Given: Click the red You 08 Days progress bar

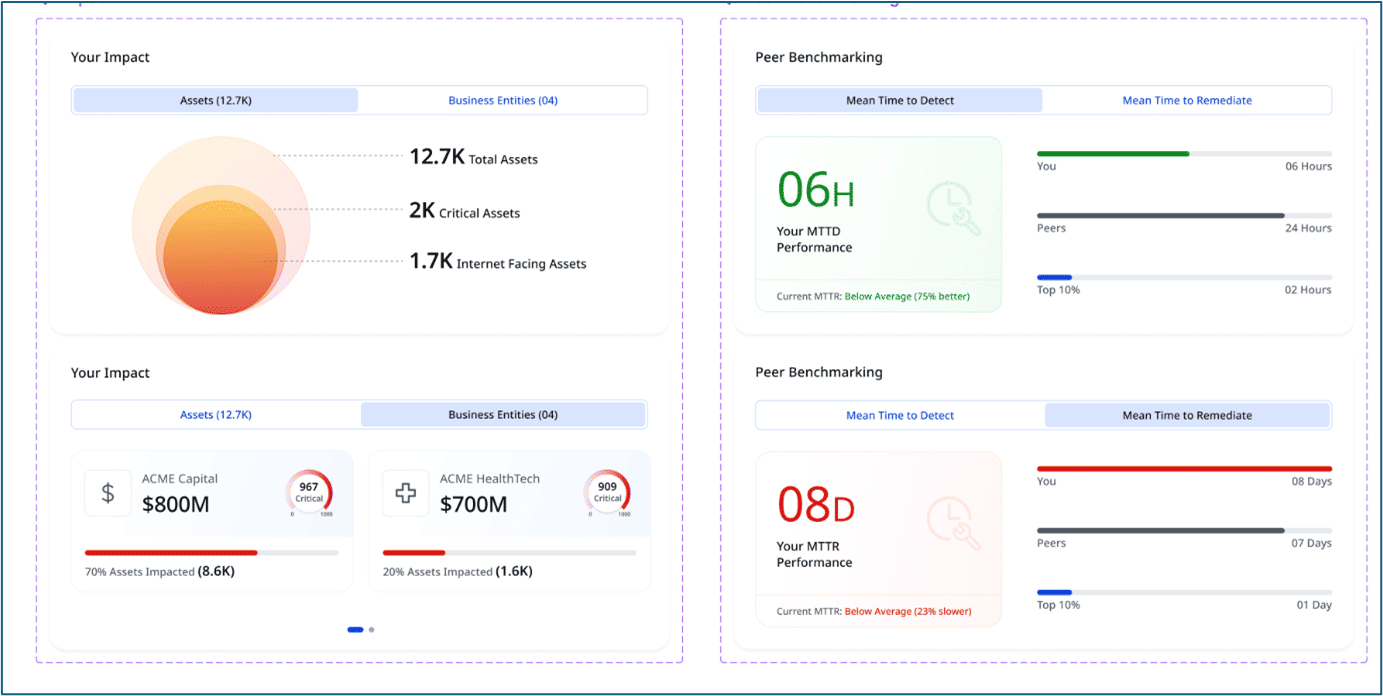Looking at the screenshot, I should (x=1184, y=468).
